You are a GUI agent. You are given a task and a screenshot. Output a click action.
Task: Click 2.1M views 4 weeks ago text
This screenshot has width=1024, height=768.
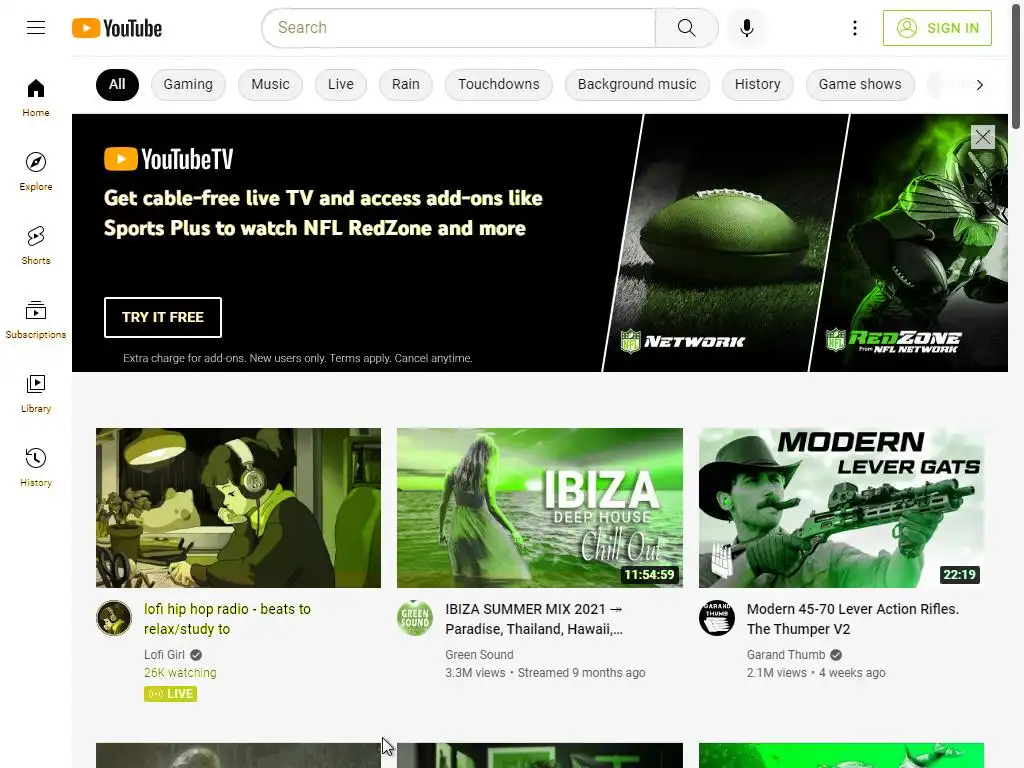[x=816, y=673]
